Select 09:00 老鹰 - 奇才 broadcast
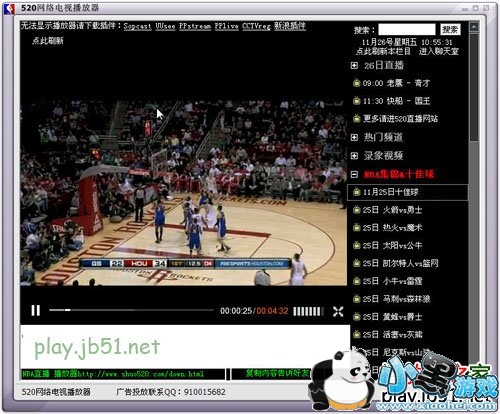 click(396, 83)
